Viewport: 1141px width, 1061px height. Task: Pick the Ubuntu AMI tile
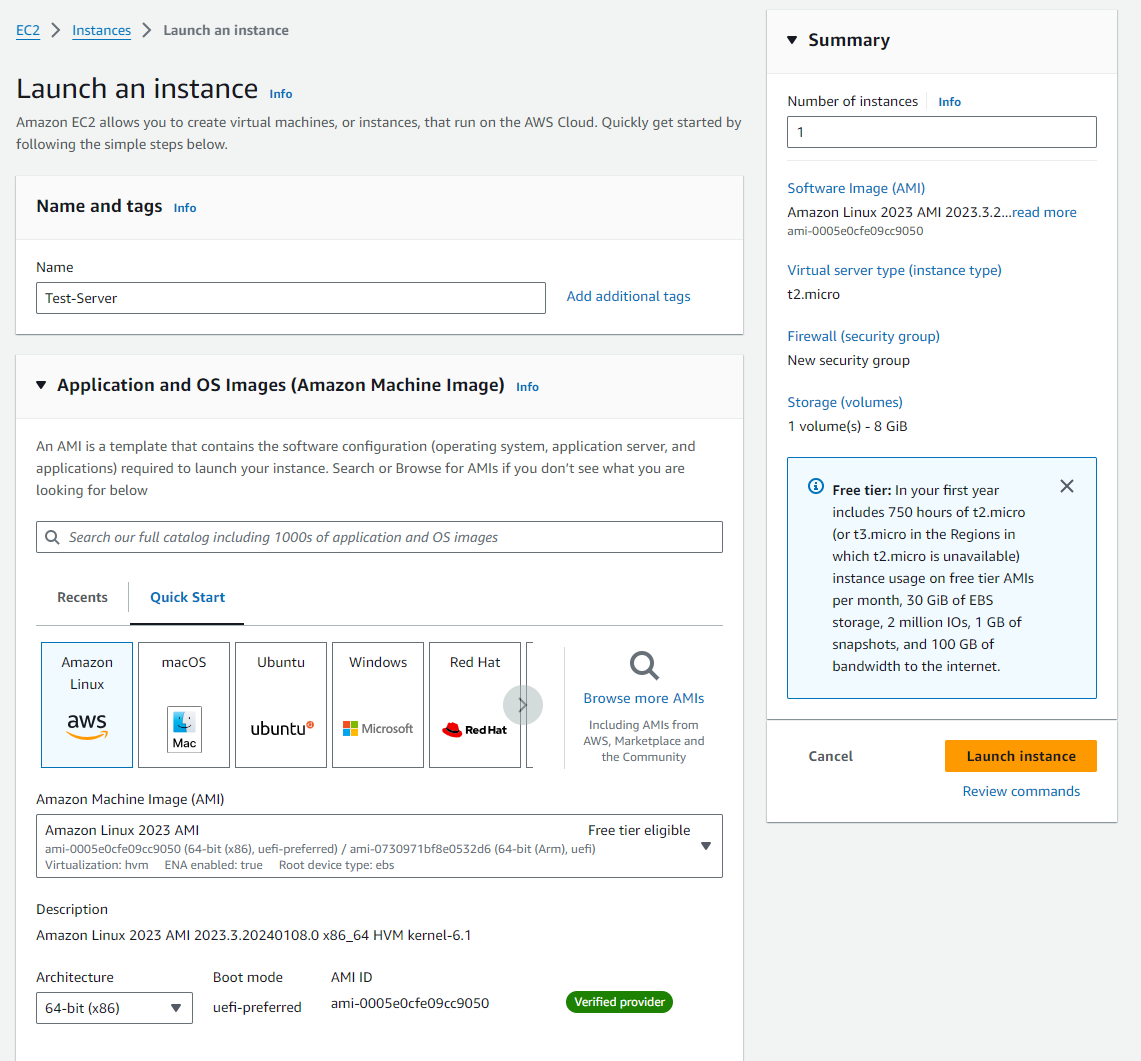click(281, 704)
